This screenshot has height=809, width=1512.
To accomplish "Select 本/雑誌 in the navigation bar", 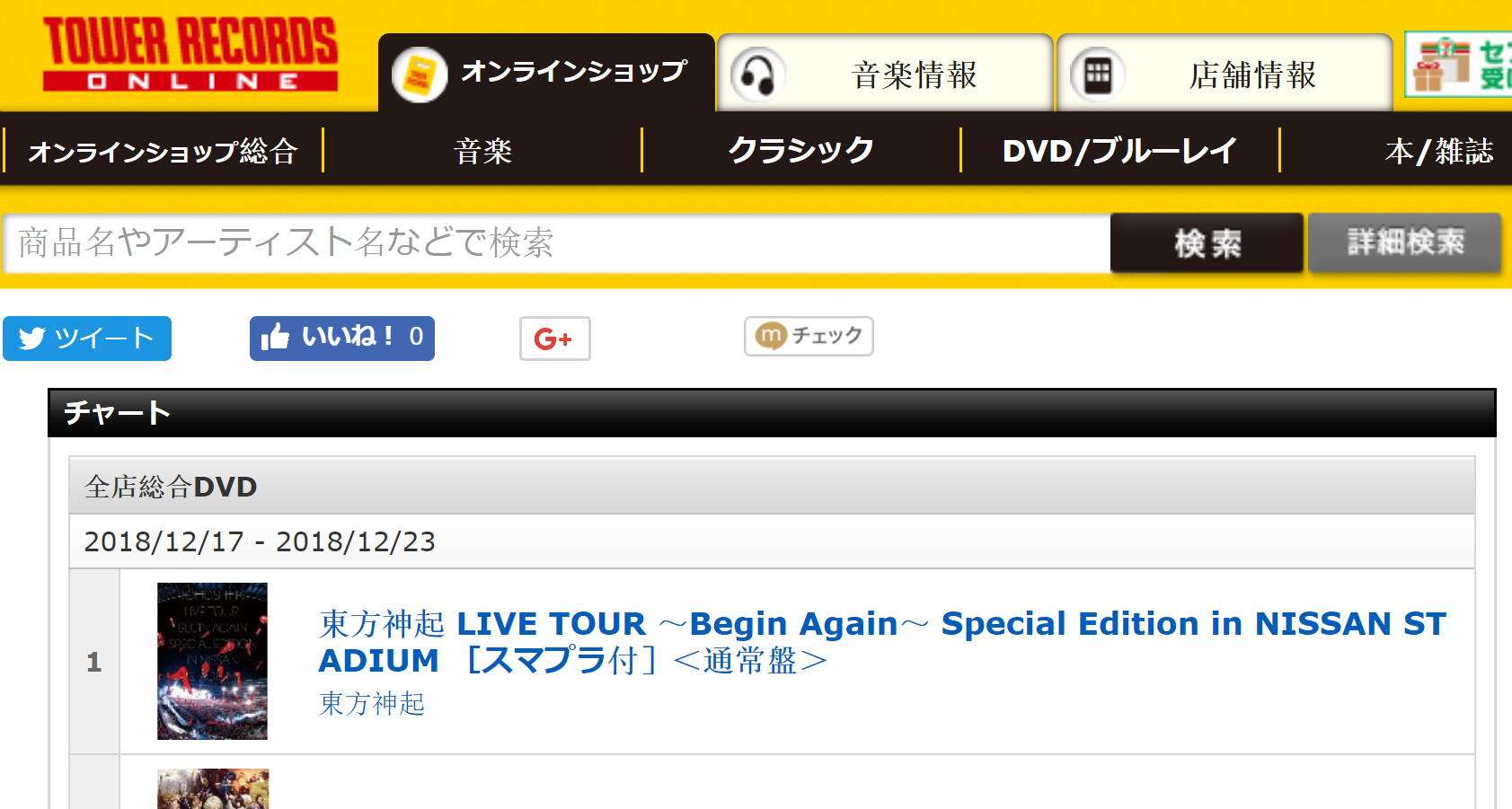I will pos(1438,151).
